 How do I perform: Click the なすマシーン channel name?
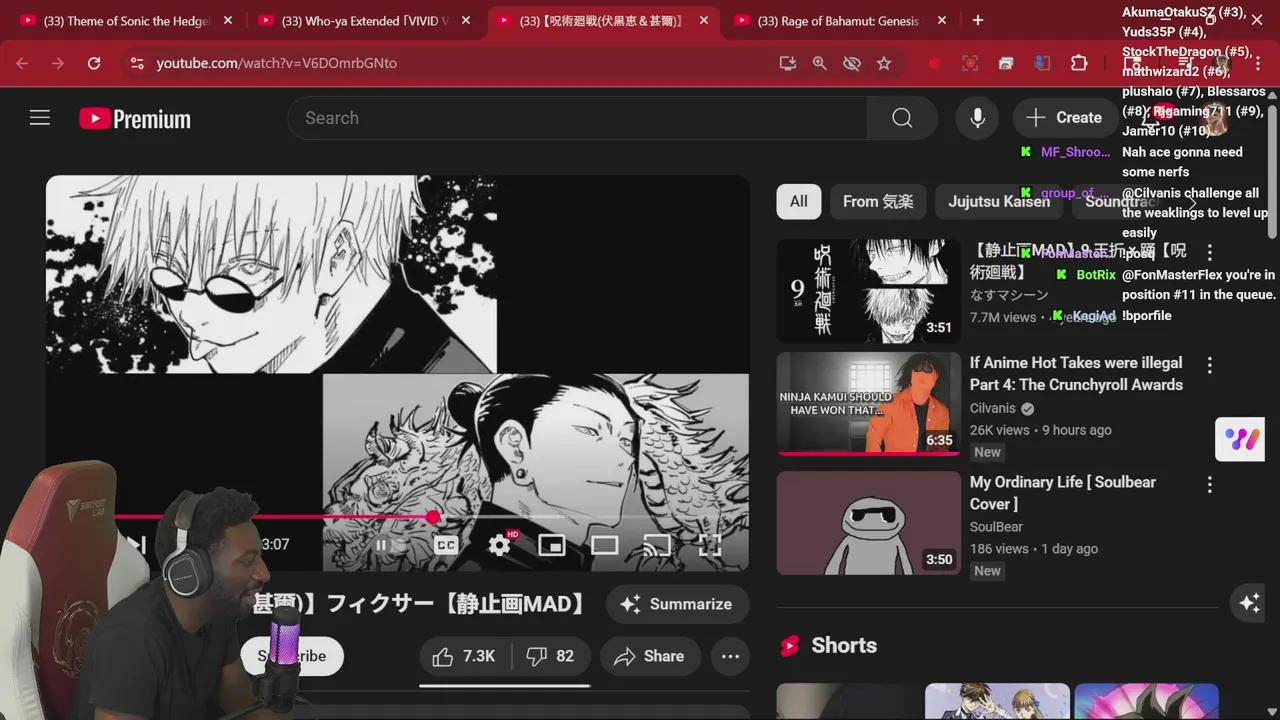(1009, 295)
